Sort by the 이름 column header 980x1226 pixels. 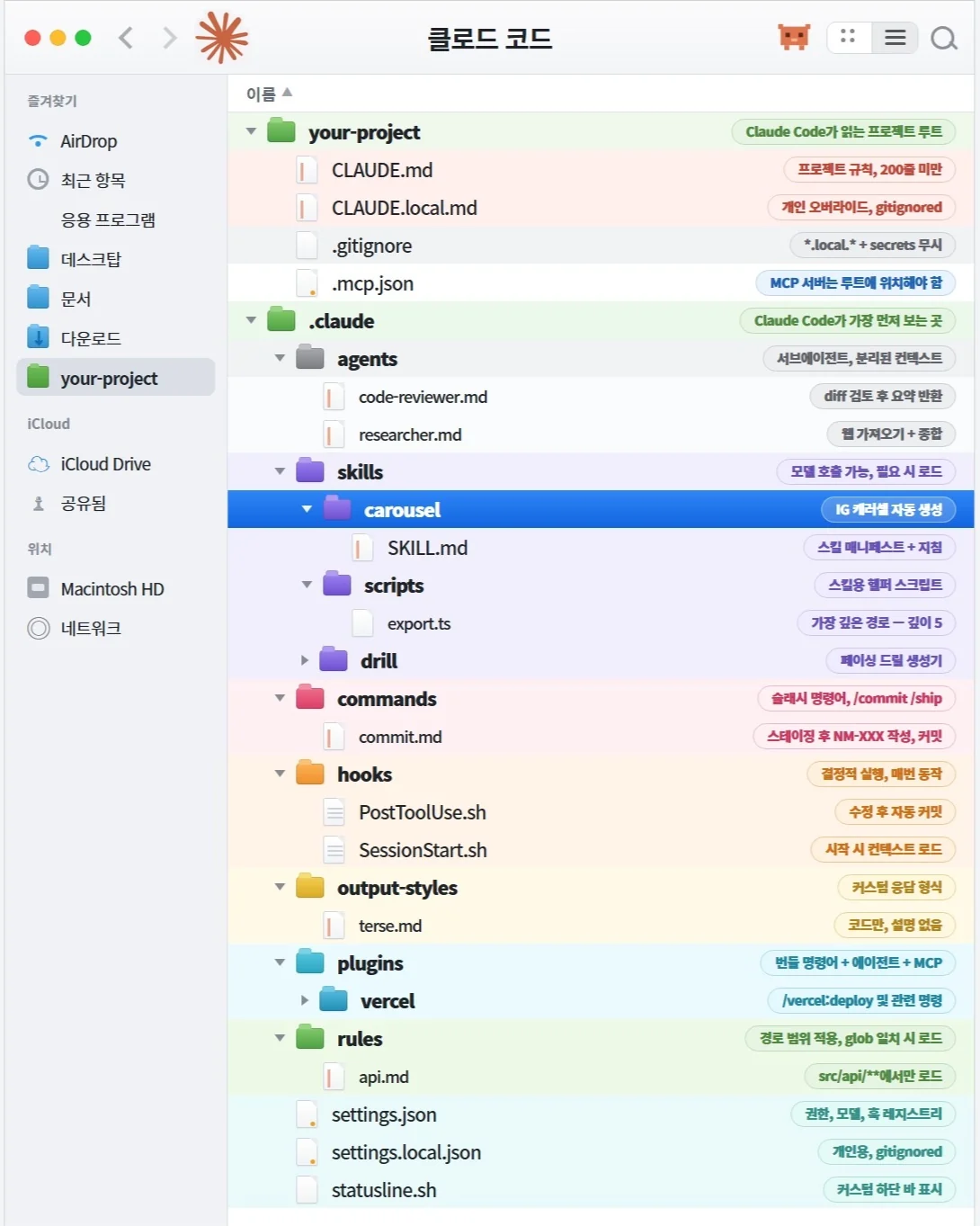[x=269, y=94]
